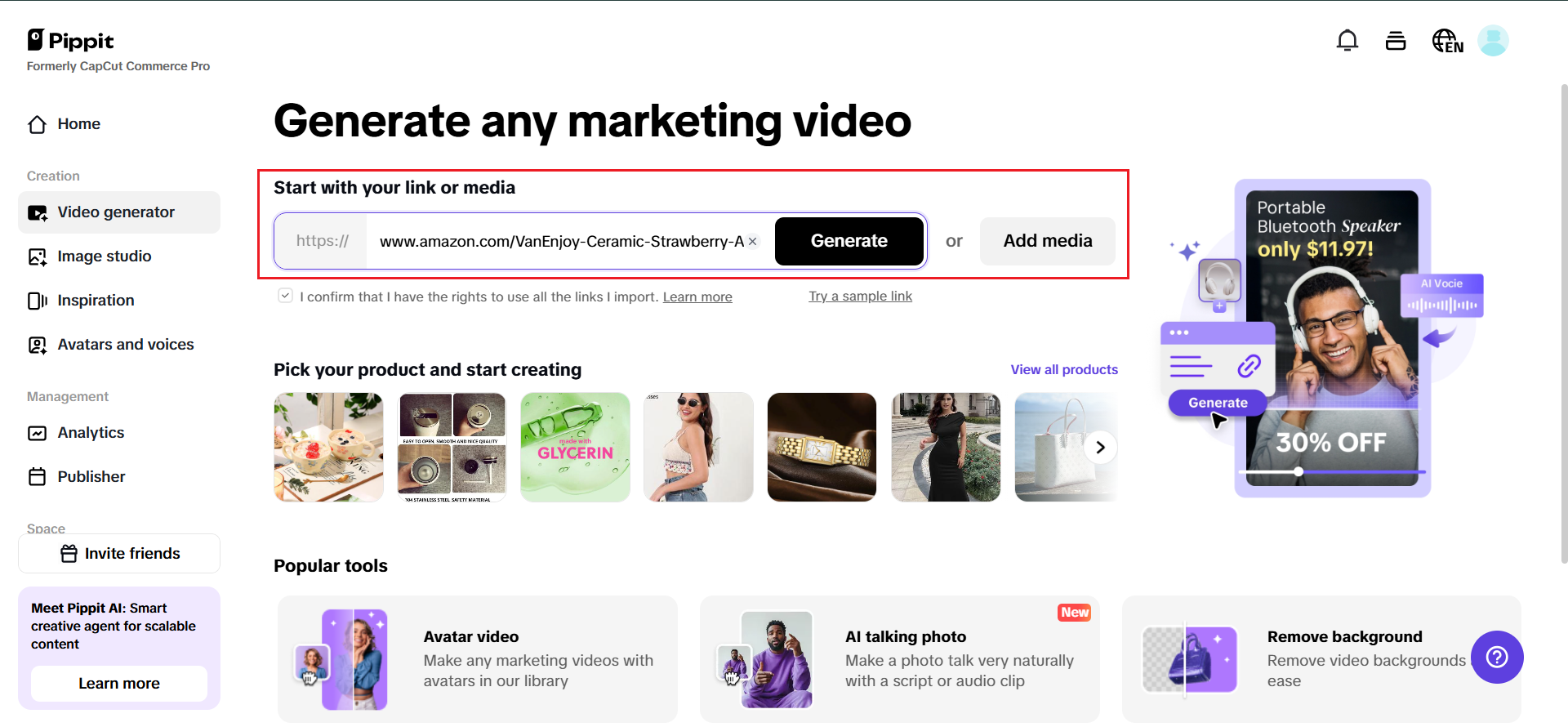Select Avatars and voices menu item
The image size is (1568, 727).
[x=125, y=345]
